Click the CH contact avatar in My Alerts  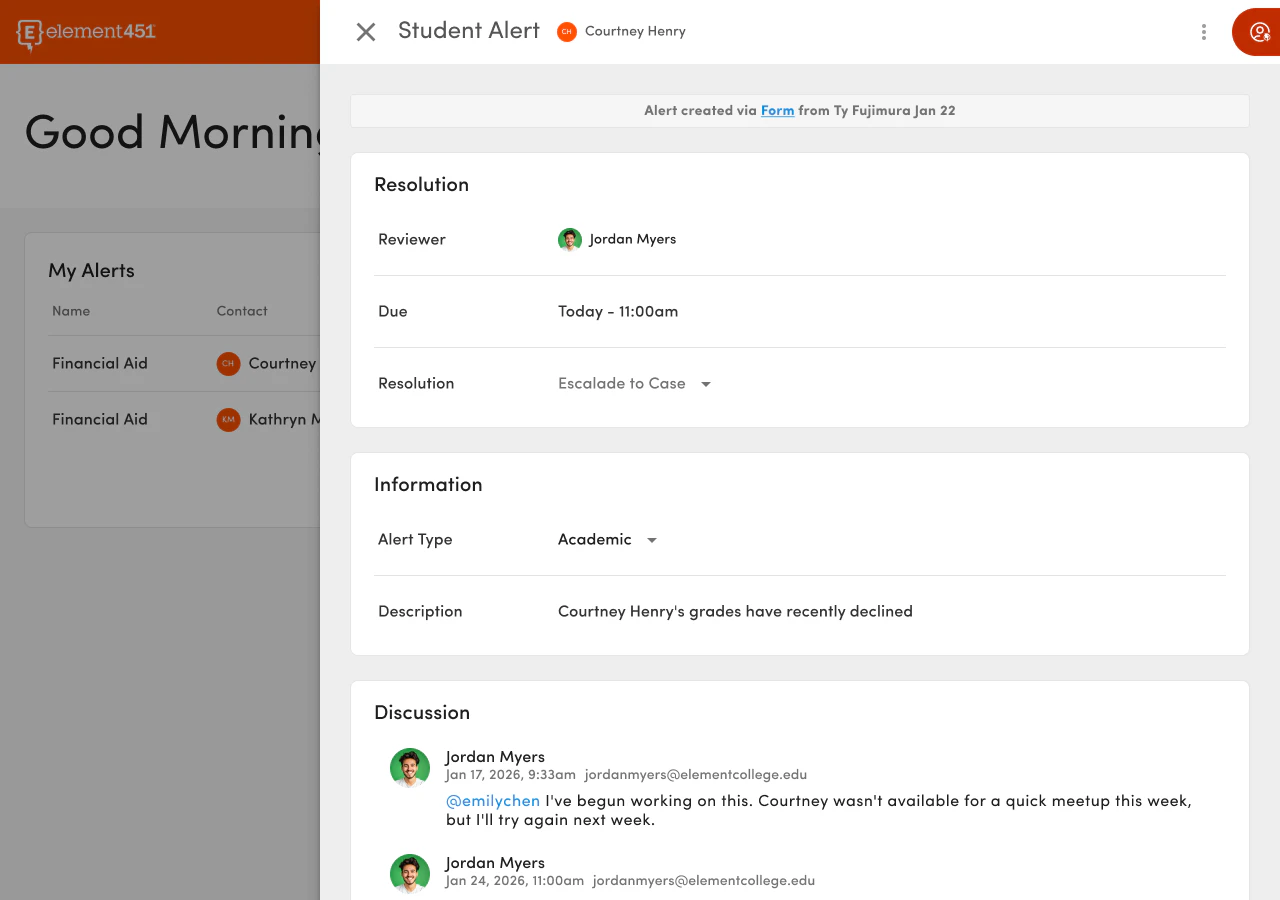pyautogui.click(x=228, y=364)
